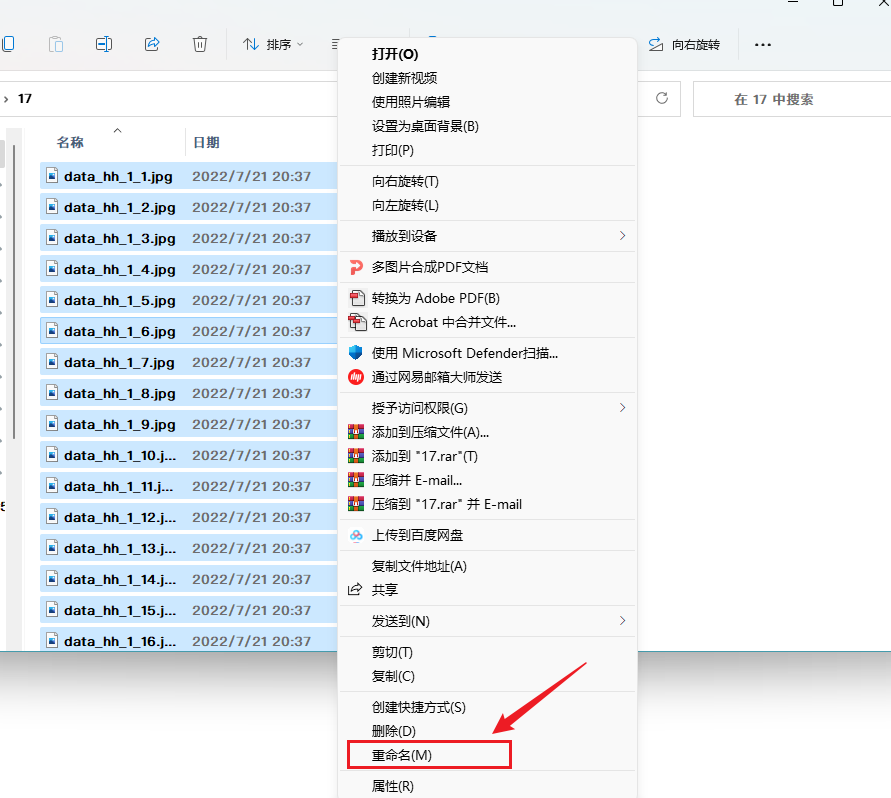Click the 17 folder breadcrumb
This screenshot has height=798, width=891.
point(25,99)
